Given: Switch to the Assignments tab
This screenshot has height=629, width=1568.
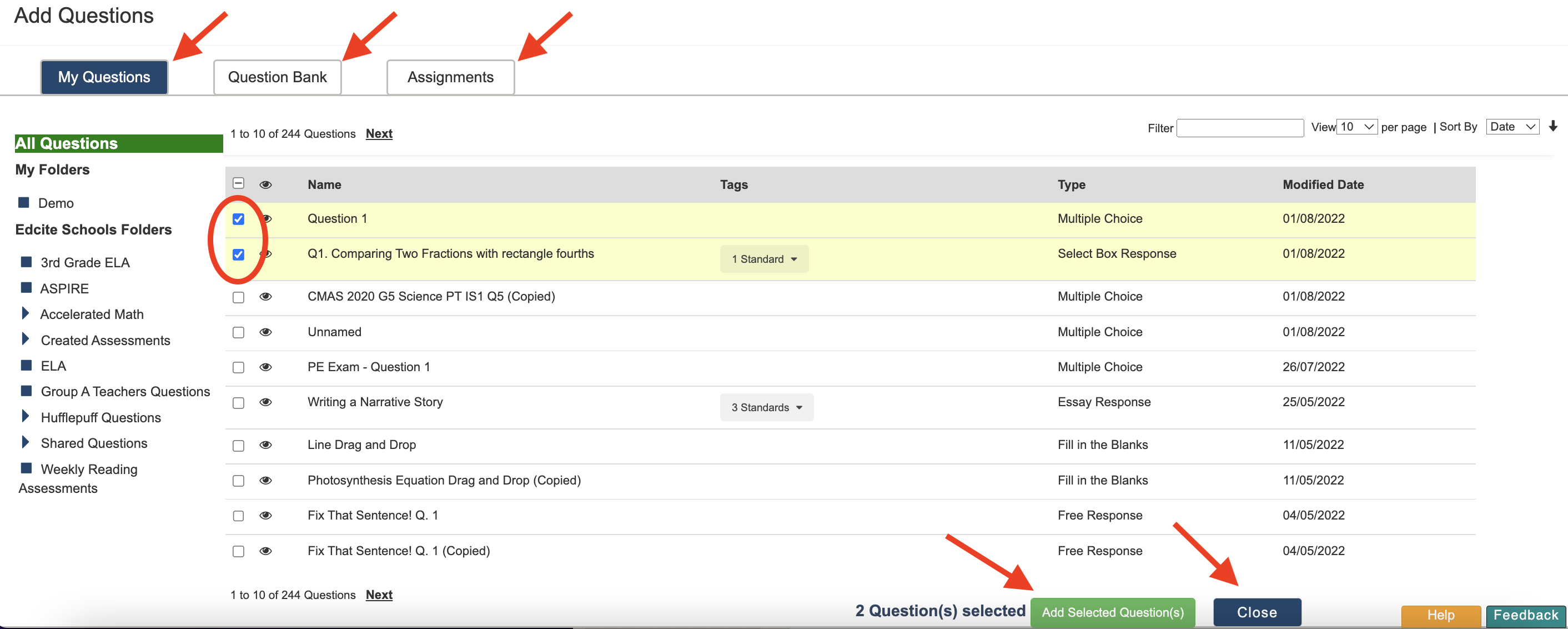Looking at the screenshot, I should pyautogui.click(x=450, y=77).
